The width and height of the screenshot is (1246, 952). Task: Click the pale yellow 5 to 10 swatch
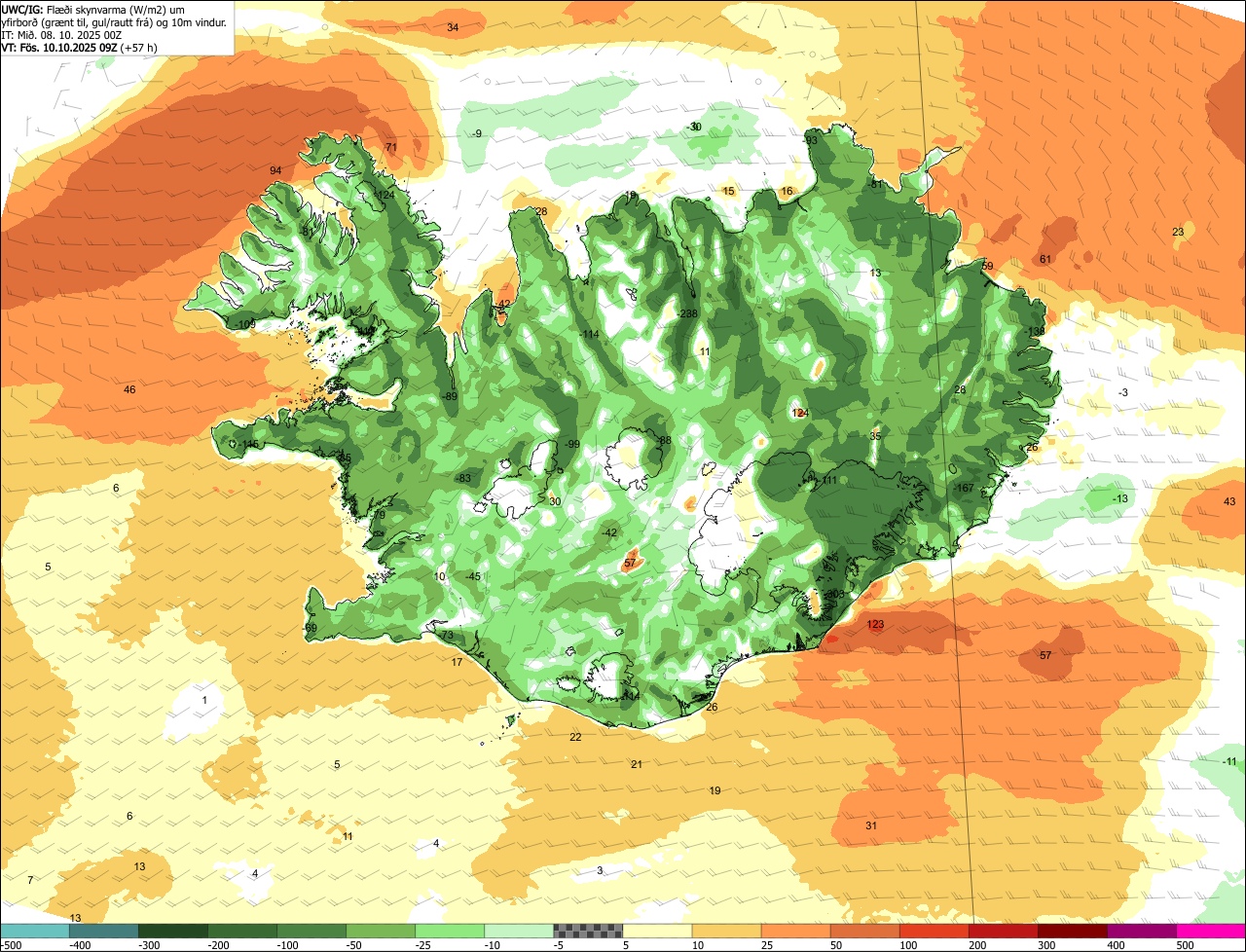tap(657, 931)
